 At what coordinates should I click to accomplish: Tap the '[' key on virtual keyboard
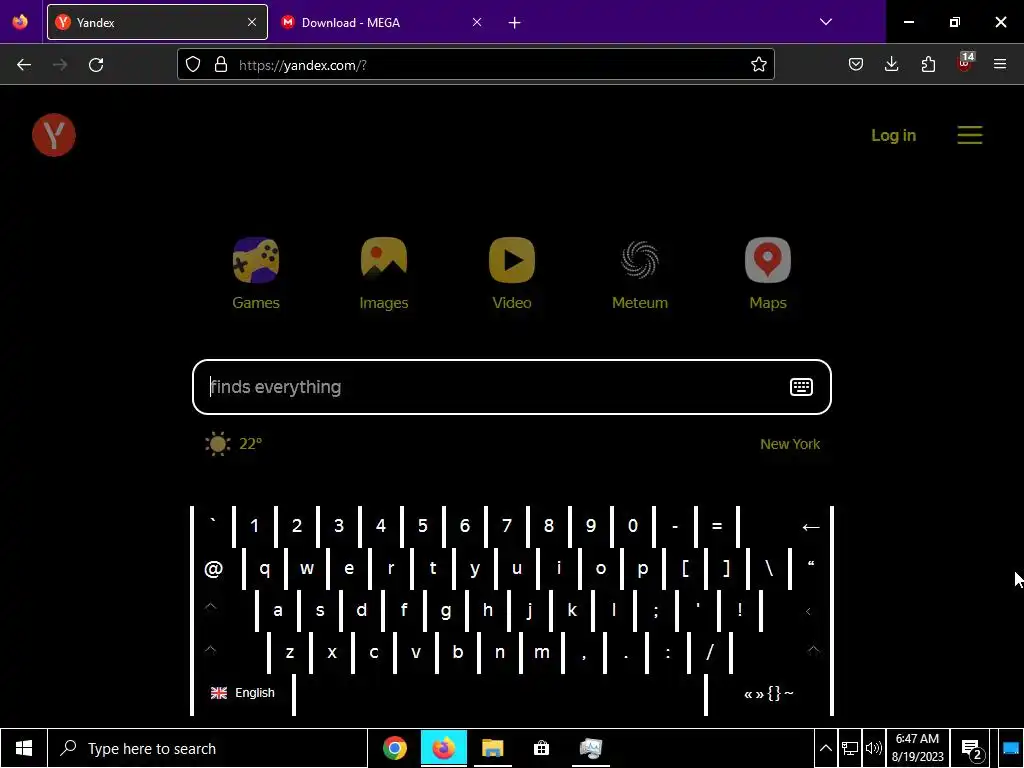point(685,568)
